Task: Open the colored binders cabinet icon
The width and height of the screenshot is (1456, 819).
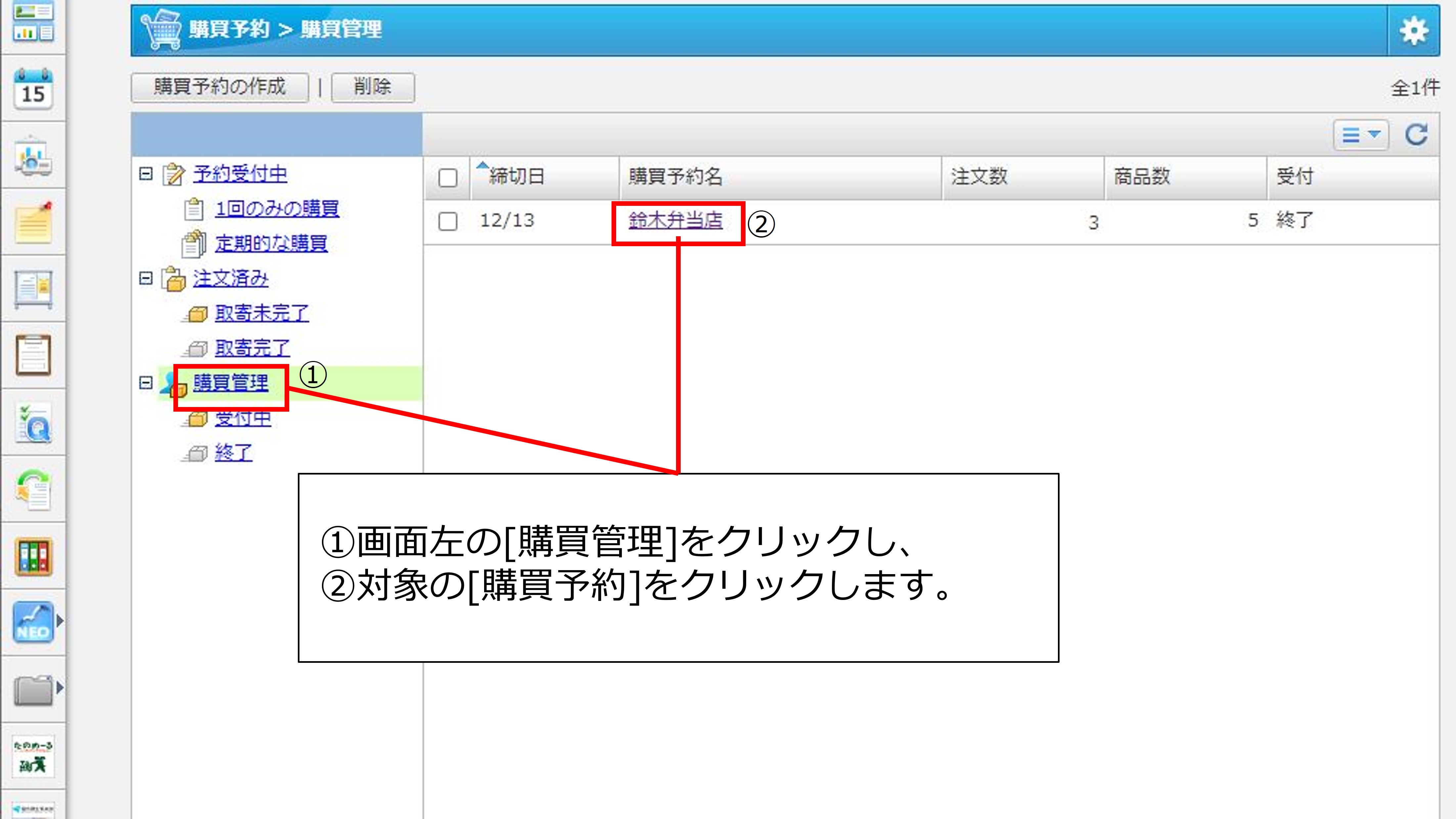Action: point(33,557)
